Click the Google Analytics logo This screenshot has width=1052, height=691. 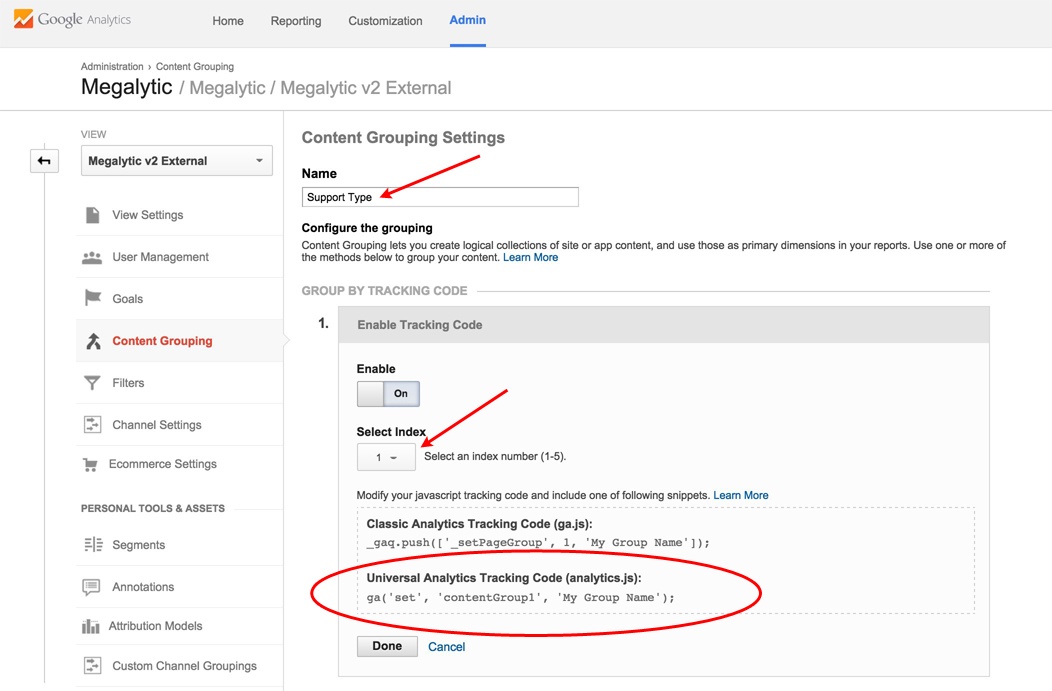(72, 20)
